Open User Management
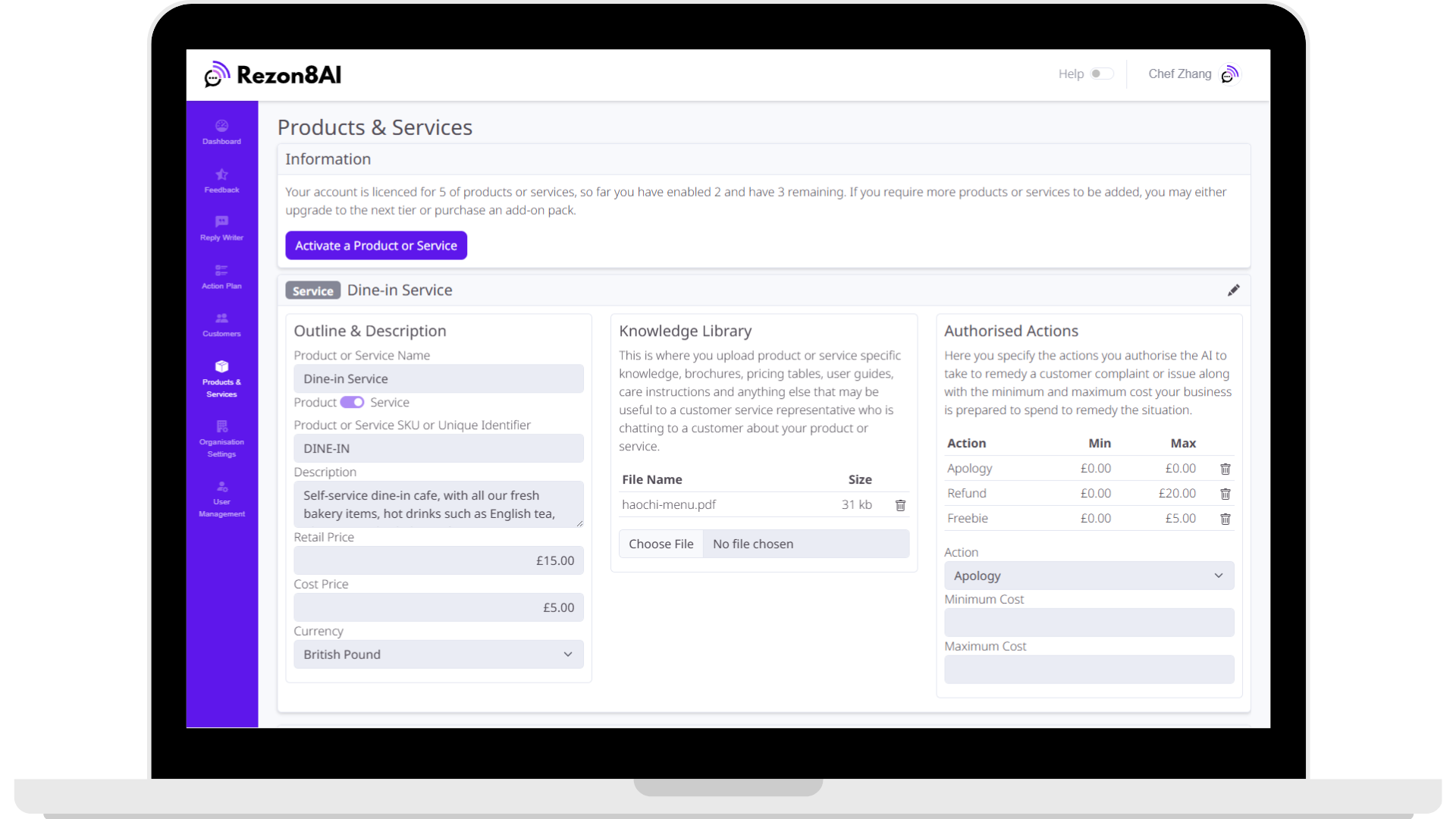Viewport: 1456px width, 819px height. (221, 499)
